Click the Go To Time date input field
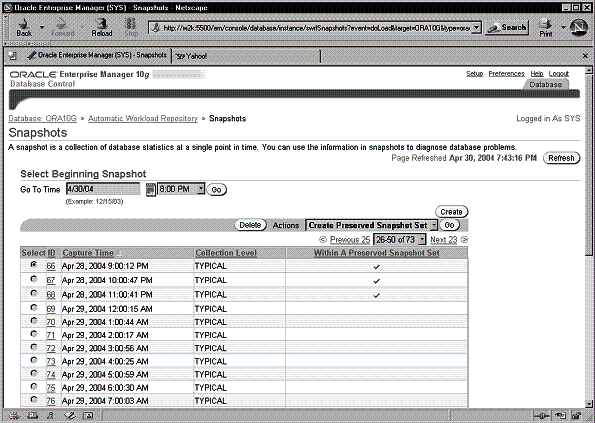The image size is (595, 423). click(103, 189)
